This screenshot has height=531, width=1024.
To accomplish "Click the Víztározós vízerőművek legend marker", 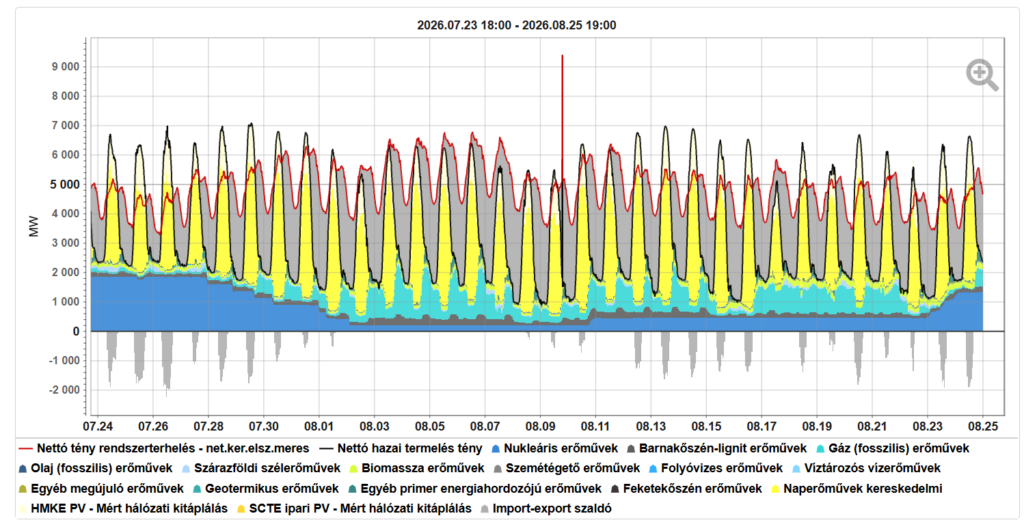I will (795, 469).
